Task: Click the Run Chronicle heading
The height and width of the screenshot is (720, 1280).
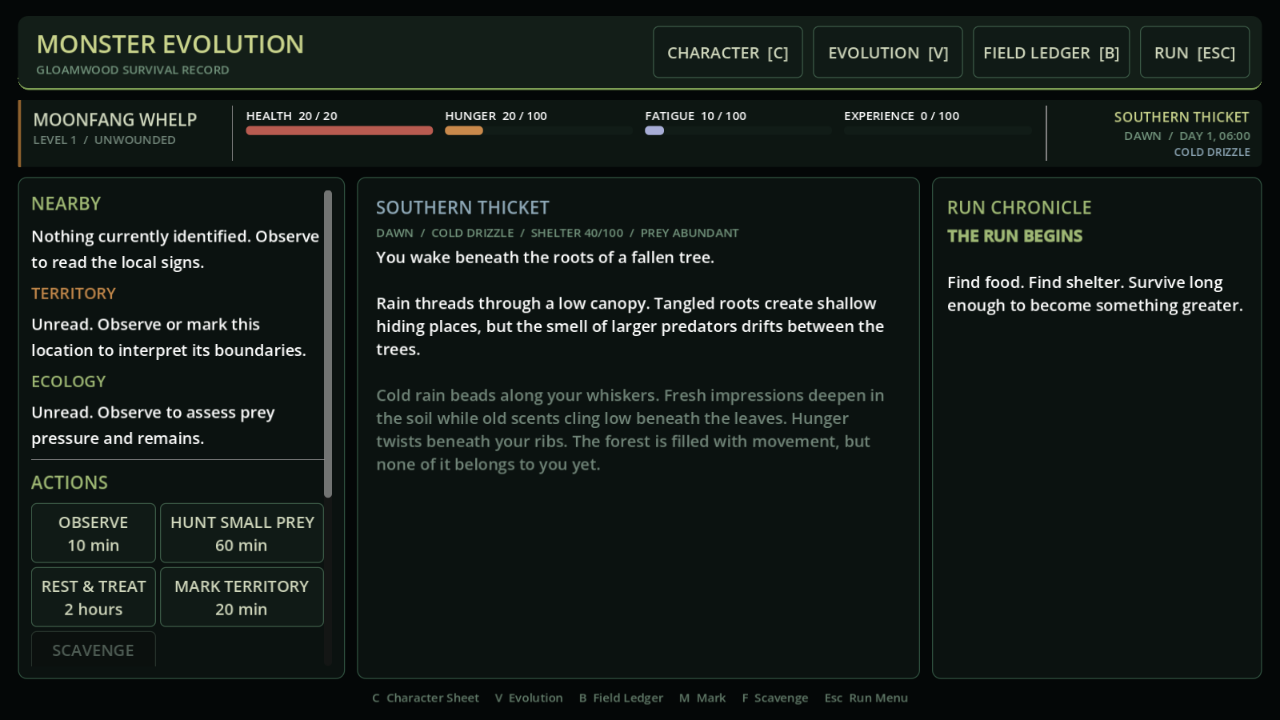Action: click(x=1019, y=208)
